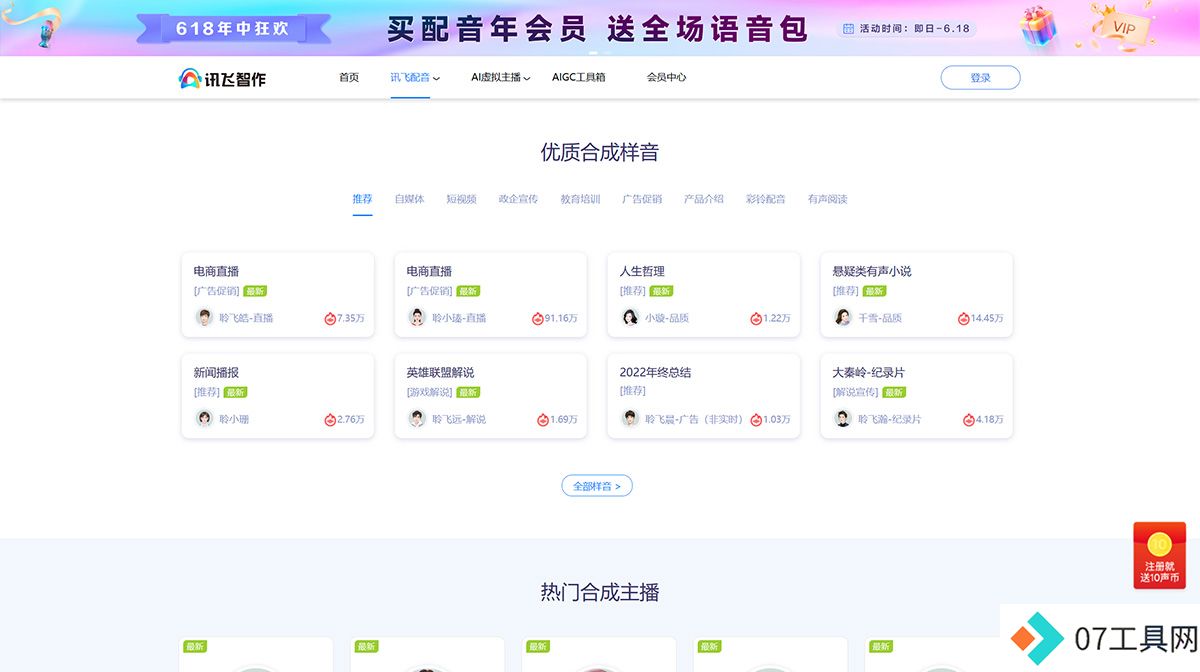
Task: Click popularity flame icon beside 7.35万
Action: 330,318
